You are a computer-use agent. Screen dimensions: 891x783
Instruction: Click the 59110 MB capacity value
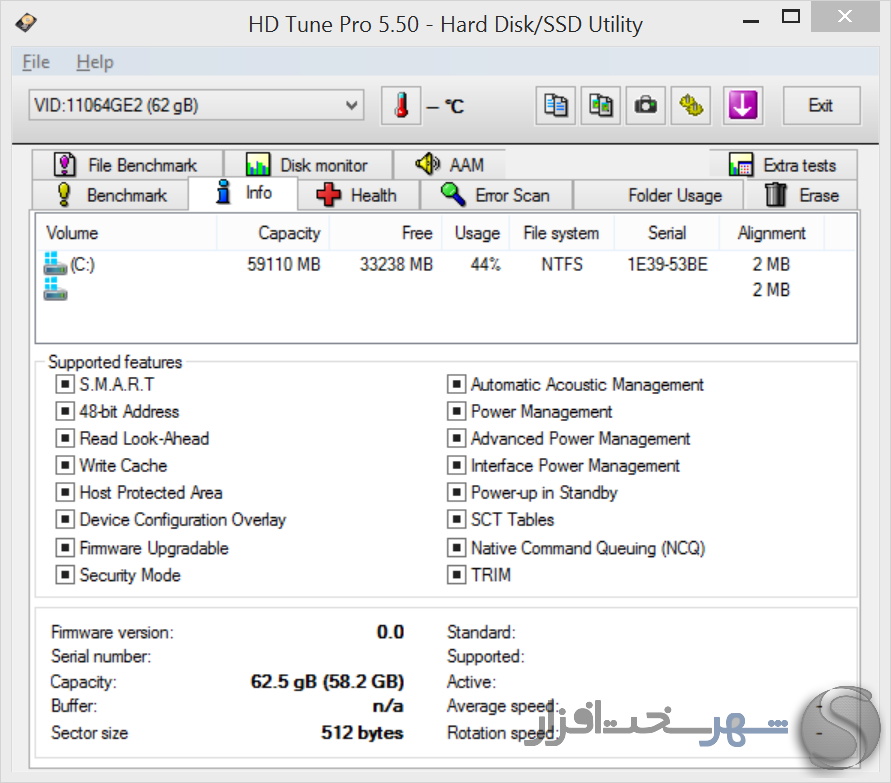(284, 264)
